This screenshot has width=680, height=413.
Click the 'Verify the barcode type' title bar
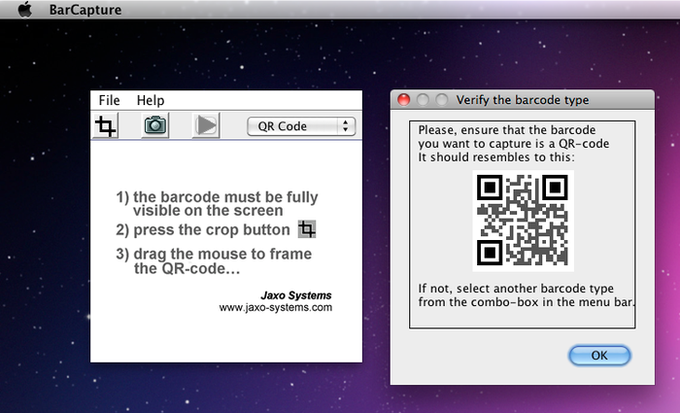pos(522,100)
